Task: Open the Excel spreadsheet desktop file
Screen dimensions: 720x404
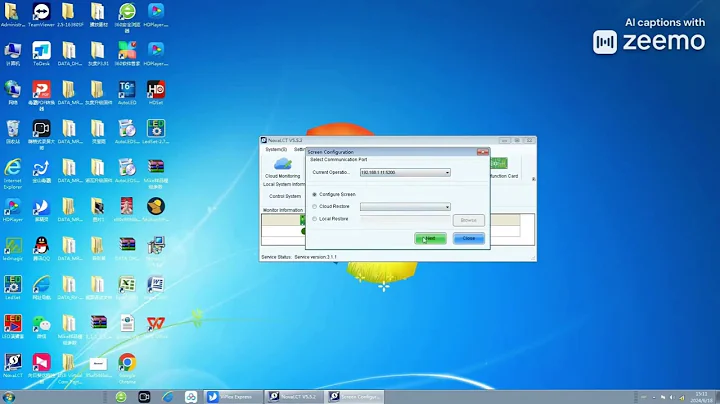Action: click(127, 288)
